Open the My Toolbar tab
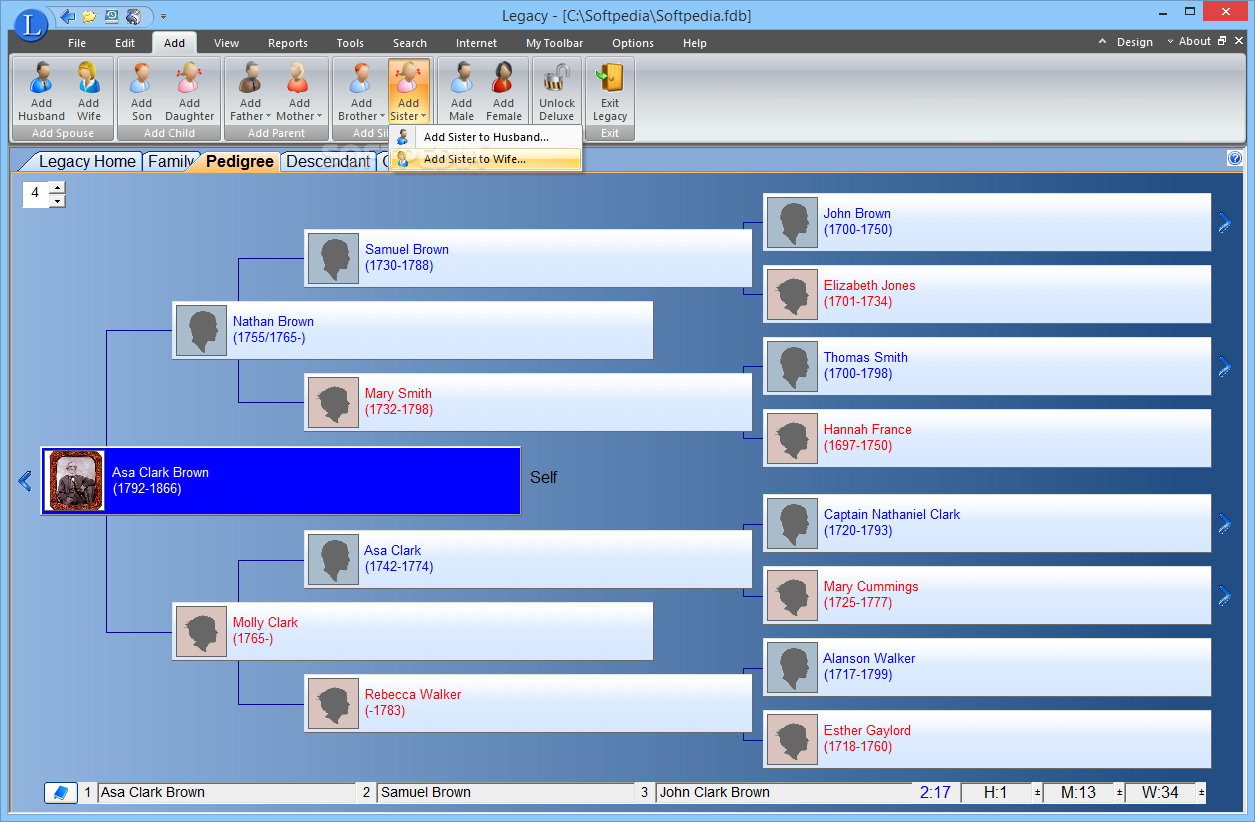The width and height of the screenshot is (1255, 822). [x=555, y=43]
